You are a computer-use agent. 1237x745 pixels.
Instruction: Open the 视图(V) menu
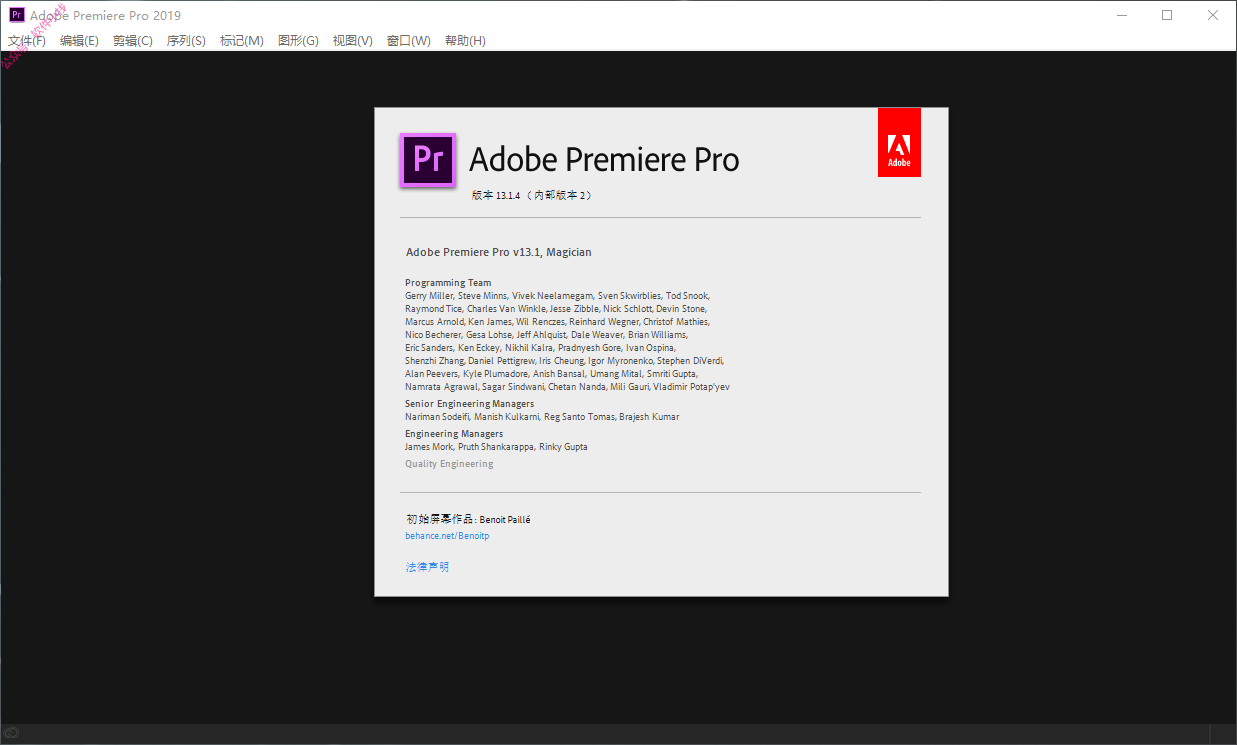[353, 41]
